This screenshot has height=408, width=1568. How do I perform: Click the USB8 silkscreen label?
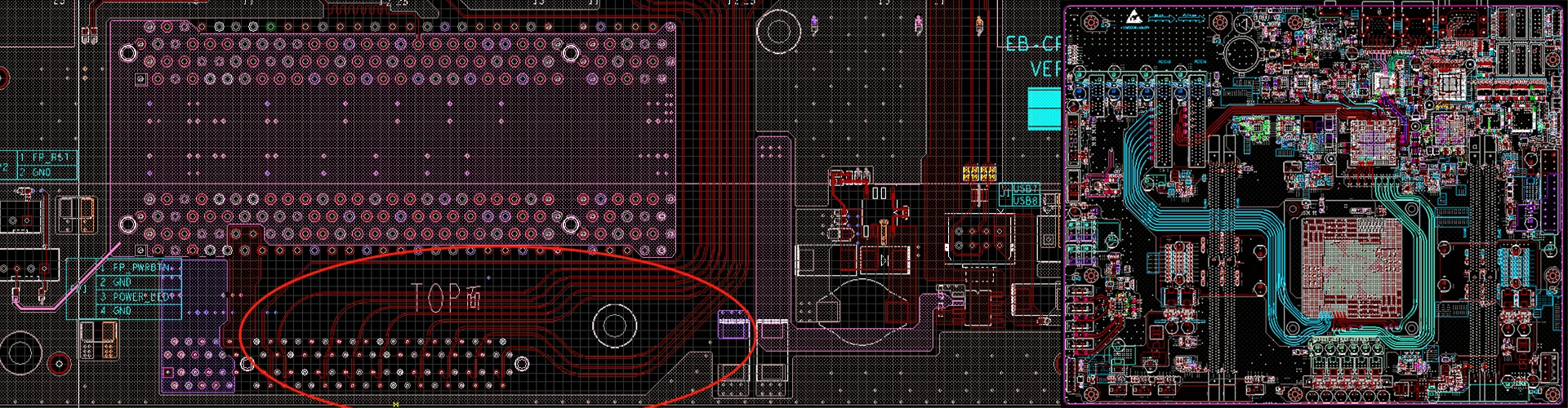(x=1026, y=200)
